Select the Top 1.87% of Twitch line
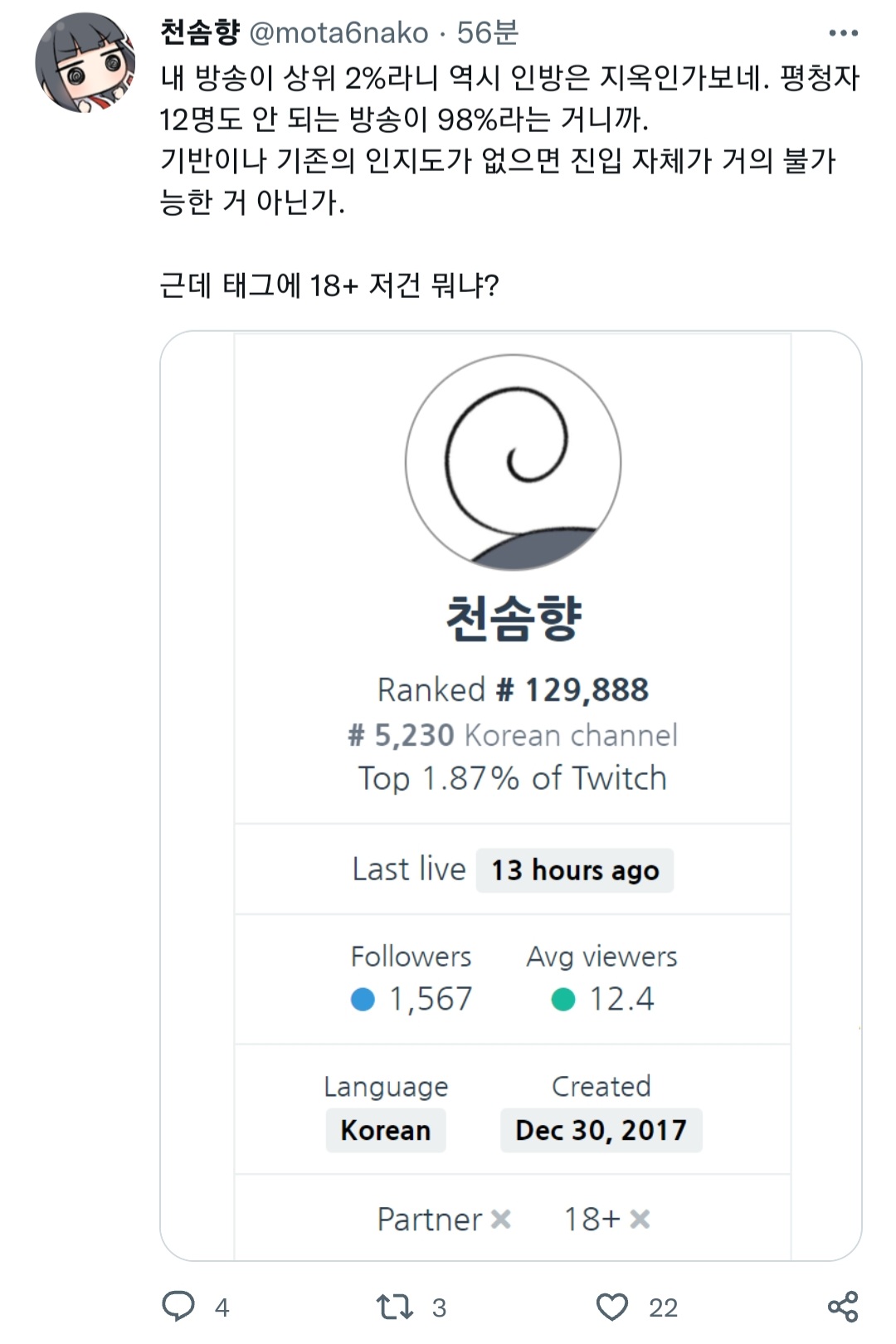 point(513,778)
